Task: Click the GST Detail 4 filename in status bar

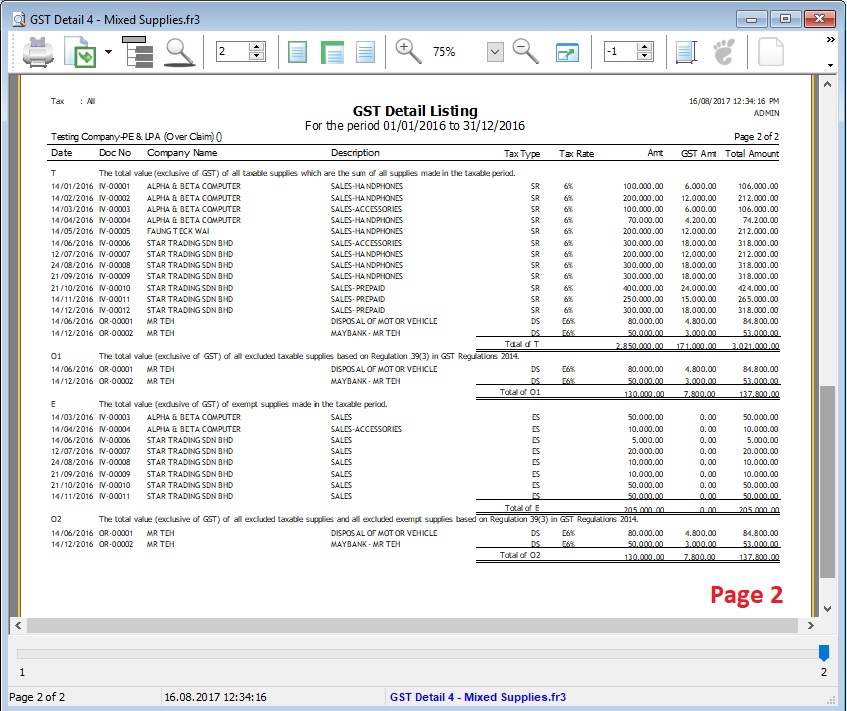Action: pos(478,695)
